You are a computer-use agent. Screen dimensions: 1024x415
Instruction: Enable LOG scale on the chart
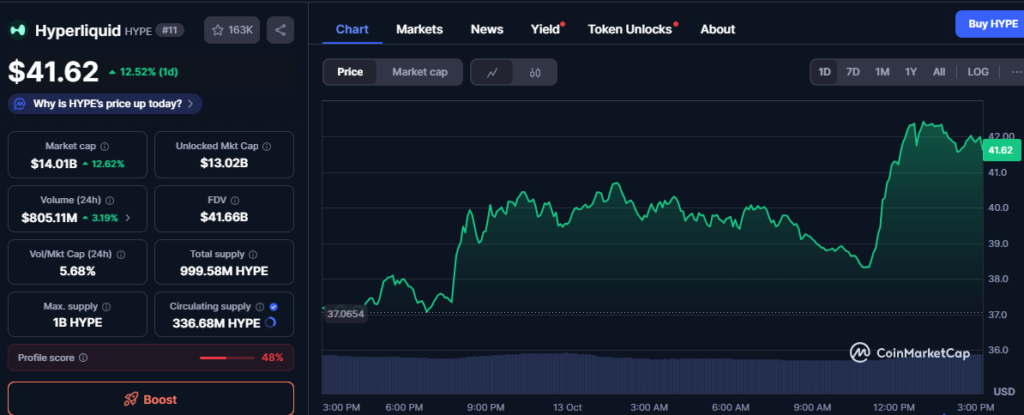(x=978, y=72)
